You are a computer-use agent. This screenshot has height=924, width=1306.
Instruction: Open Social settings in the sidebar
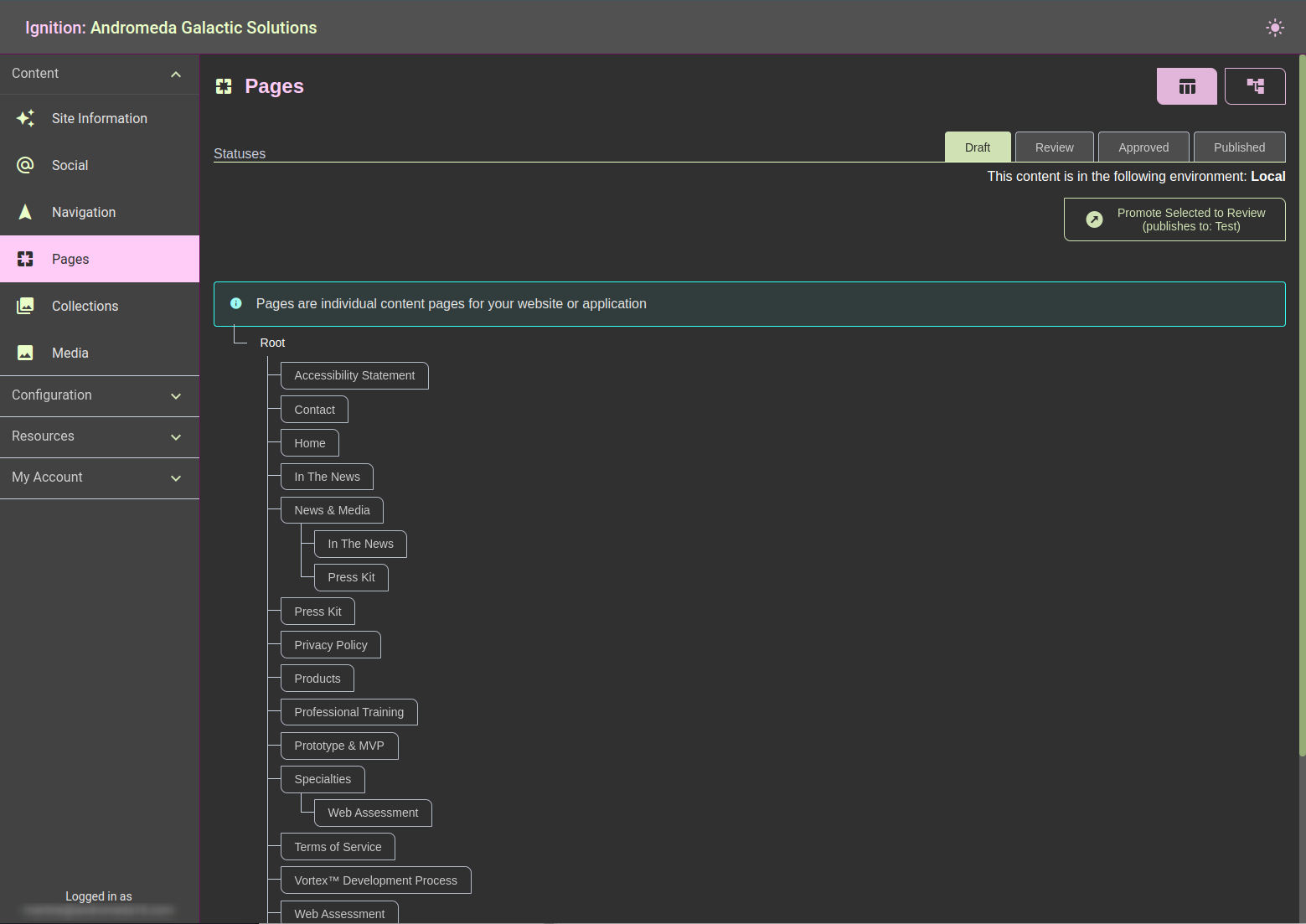point(100,165)
